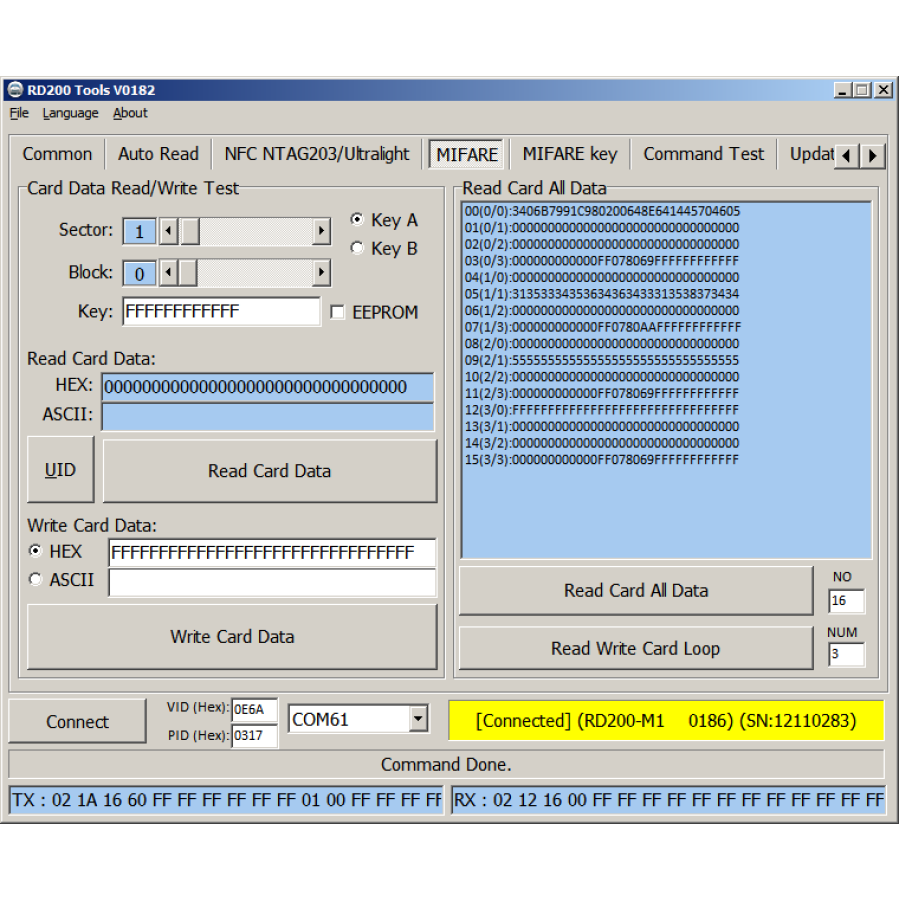Viewport: 900px width, 900px height.
Task: Select the Key A radio button
Action: tap(357, 220)
